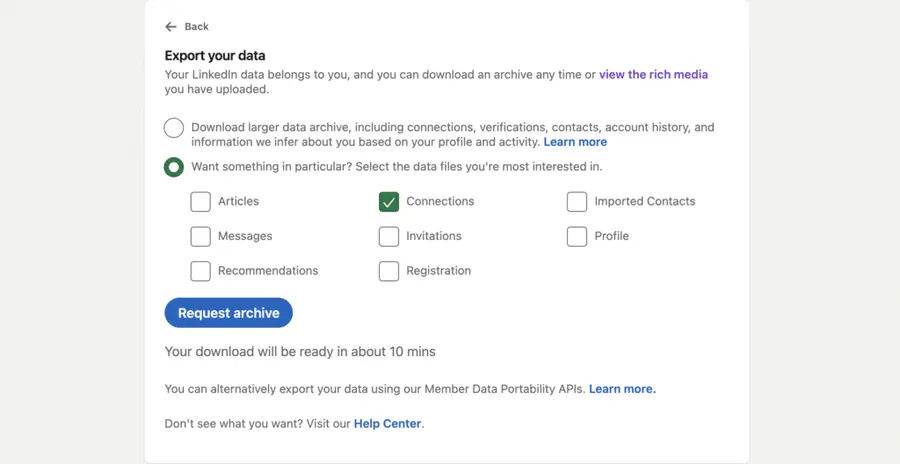Click the 'Articles' label text

click(238, 202)
